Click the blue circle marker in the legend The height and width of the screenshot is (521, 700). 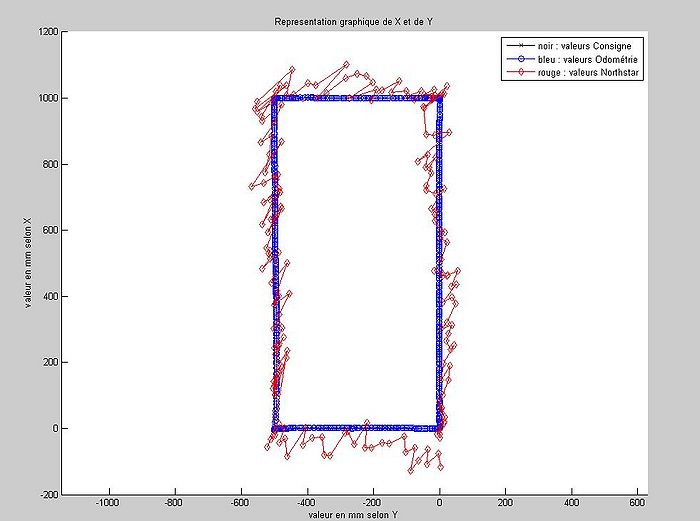(518, 58)
